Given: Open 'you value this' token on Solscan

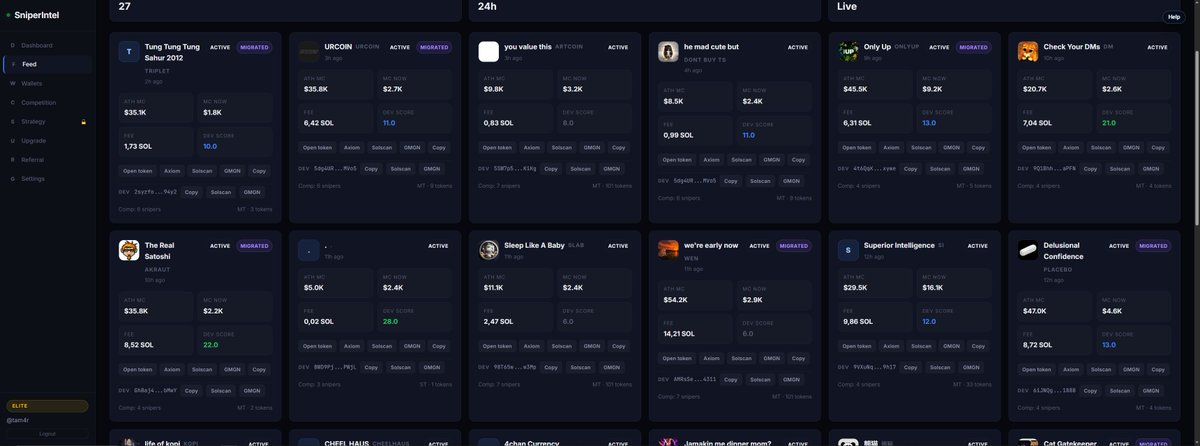Looking at the screenshot, I should (562, 147).
